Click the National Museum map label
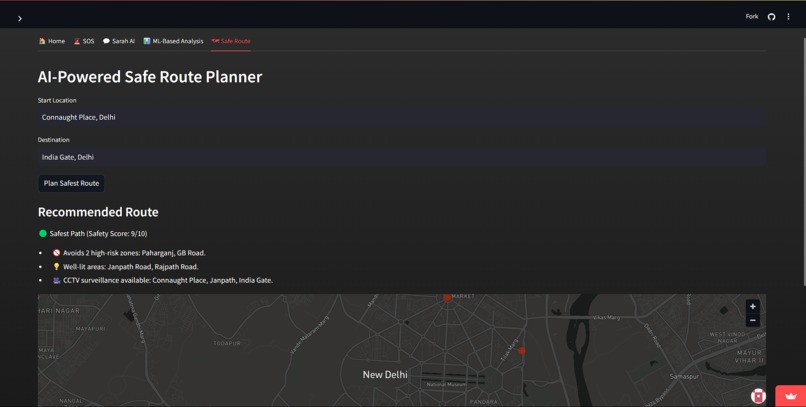Image resolution: width=806 pixels, height=407 pixels. click(x=446, y=384)
